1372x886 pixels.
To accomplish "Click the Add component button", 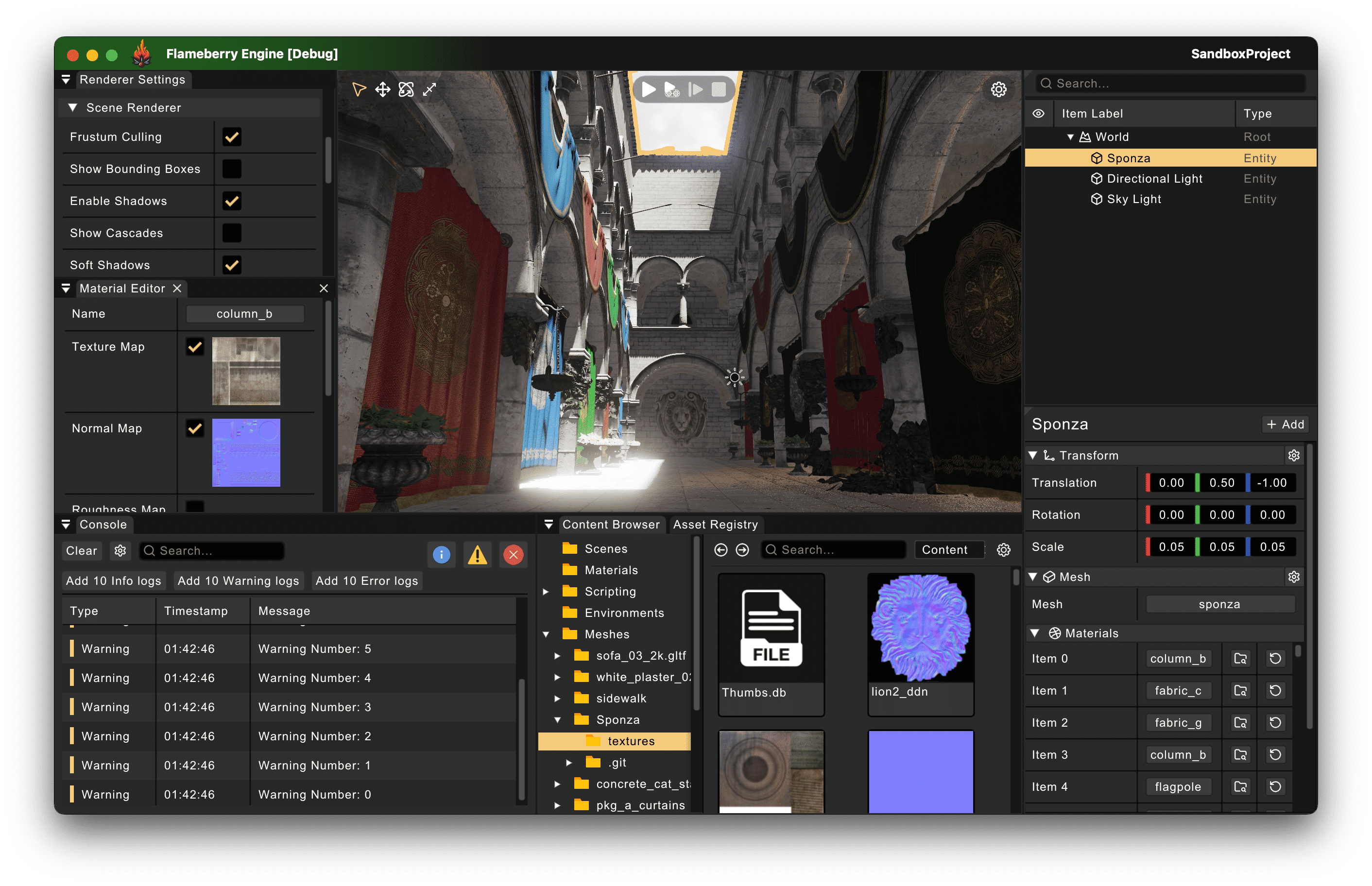I will tap(1285, 425).
